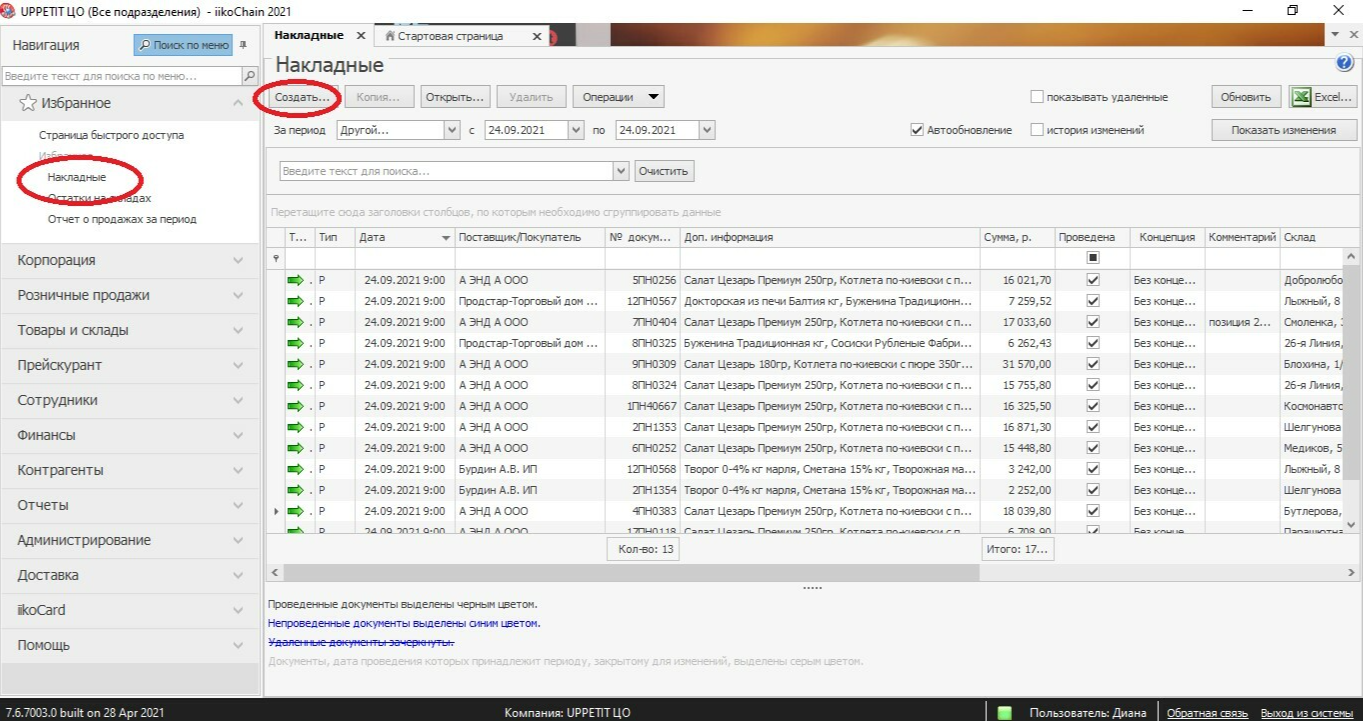Open 'Отчет о продажах за период'
Image resolution: width=1363 pixels, height=721 pixels.
point(122,219)
